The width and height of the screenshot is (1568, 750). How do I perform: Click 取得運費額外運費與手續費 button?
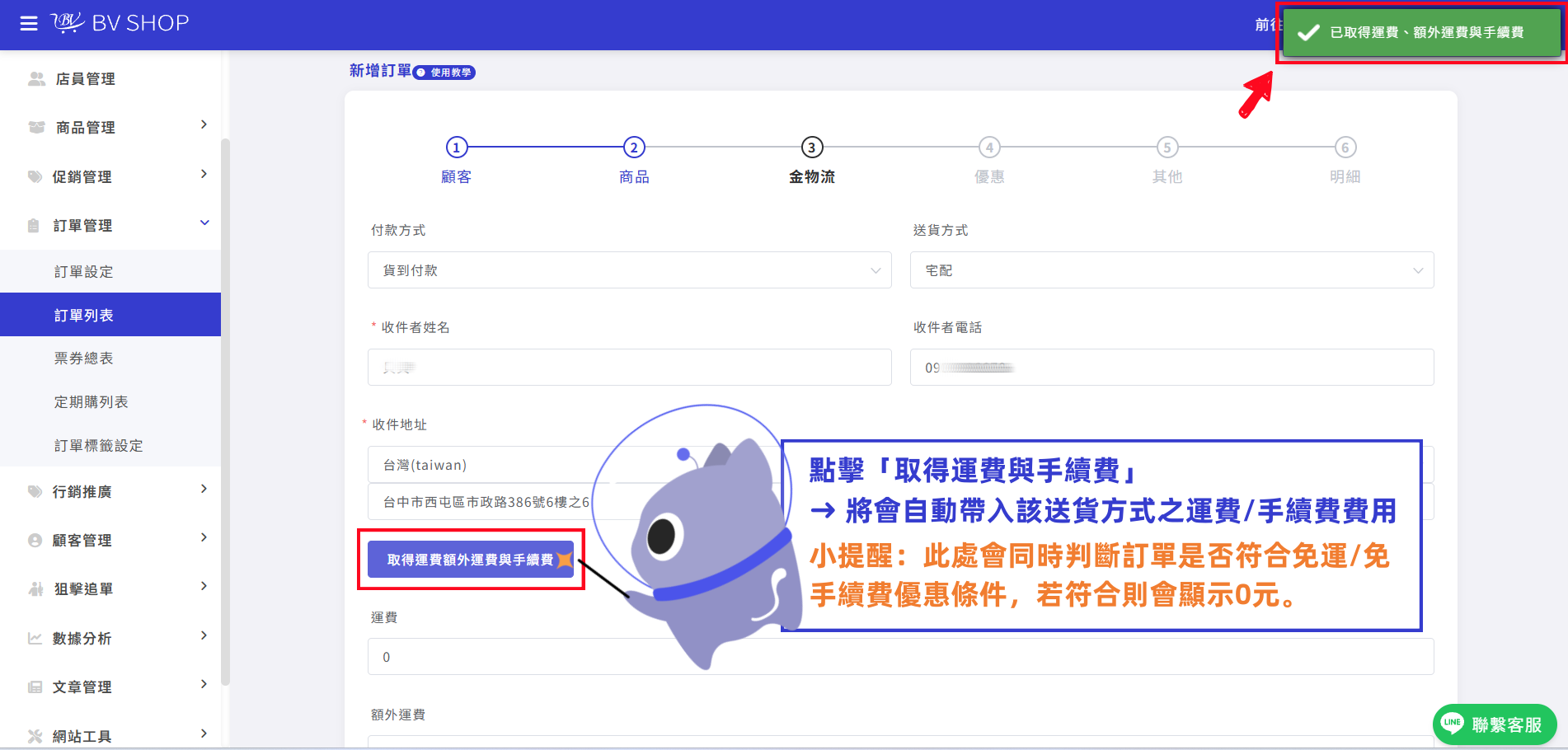pyautogui.click(x=471, y=560)
